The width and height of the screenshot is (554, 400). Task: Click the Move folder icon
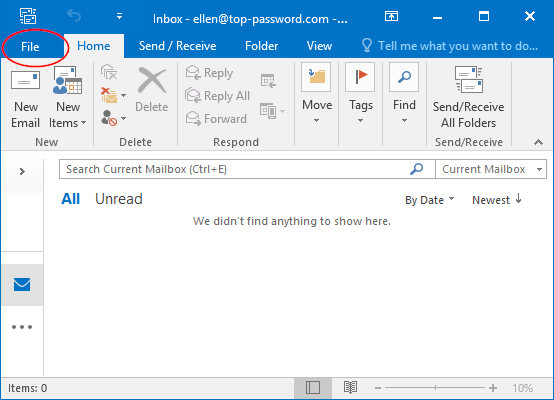316,77
